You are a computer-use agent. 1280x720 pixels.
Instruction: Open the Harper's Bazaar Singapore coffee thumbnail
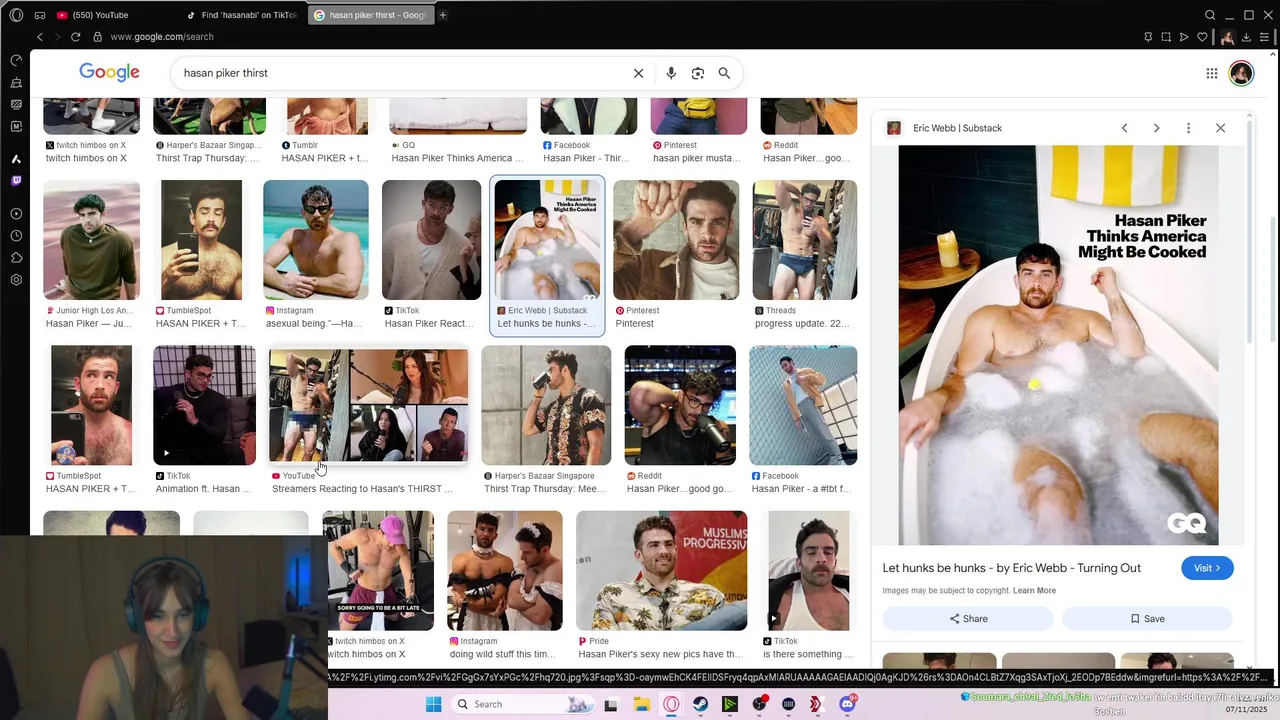546,405
